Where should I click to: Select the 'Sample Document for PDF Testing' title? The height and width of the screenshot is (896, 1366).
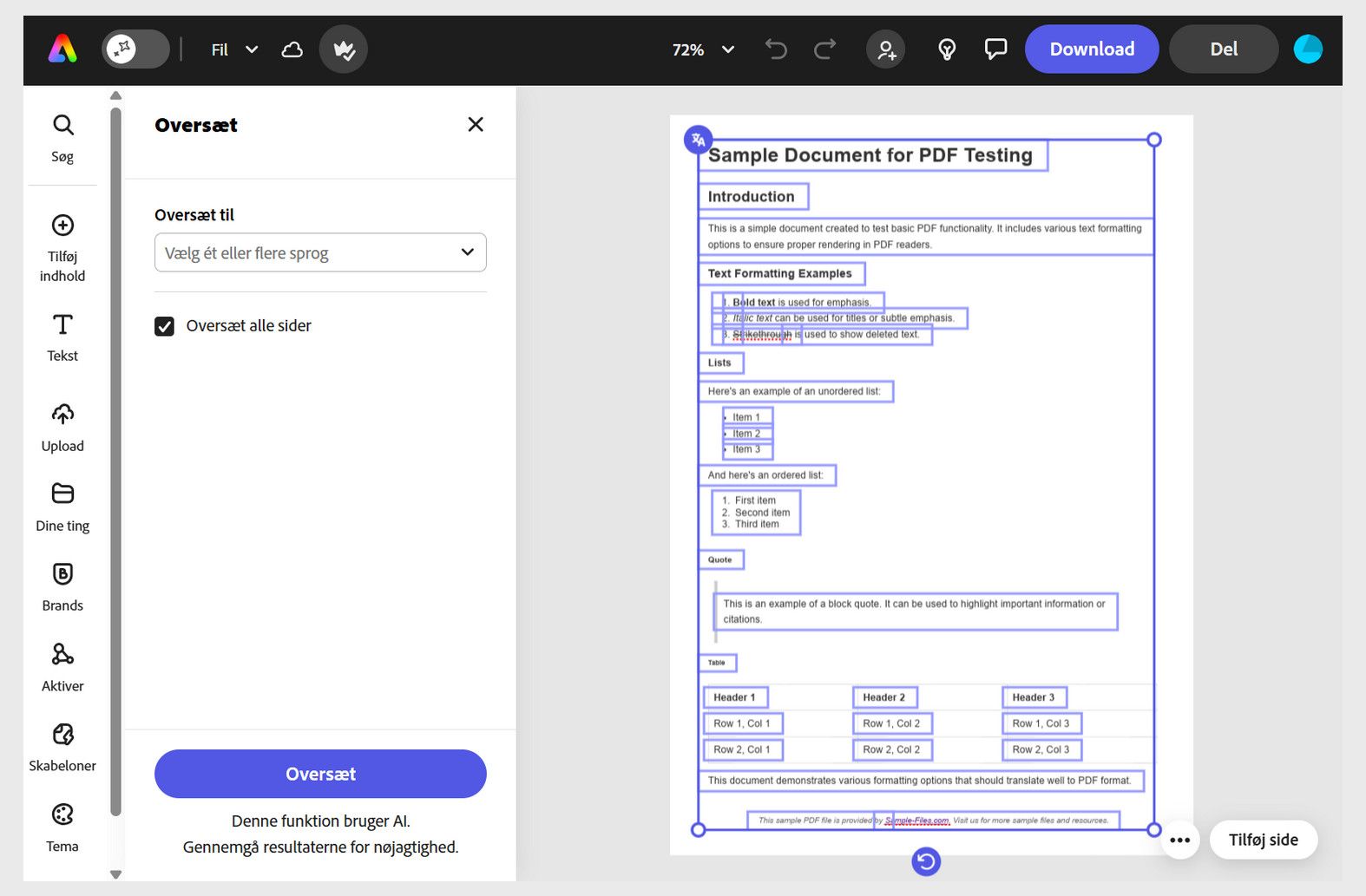(874, 155)
